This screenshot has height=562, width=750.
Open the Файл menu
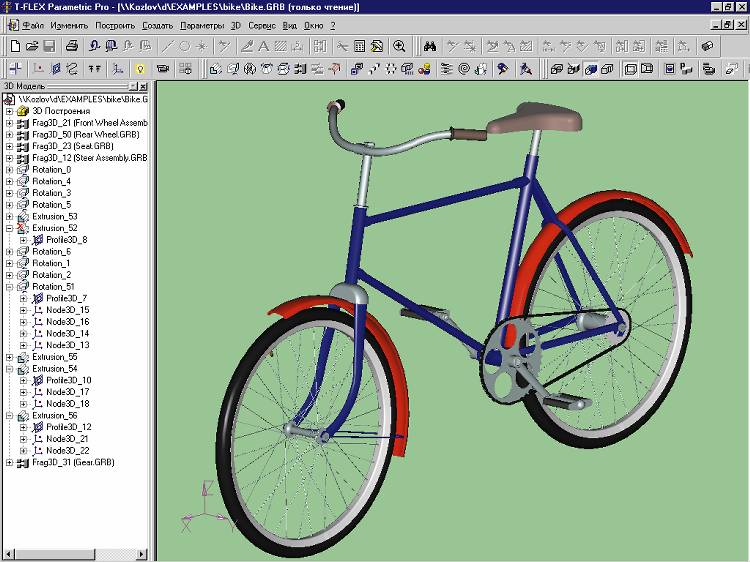click(x=33, y=25)
